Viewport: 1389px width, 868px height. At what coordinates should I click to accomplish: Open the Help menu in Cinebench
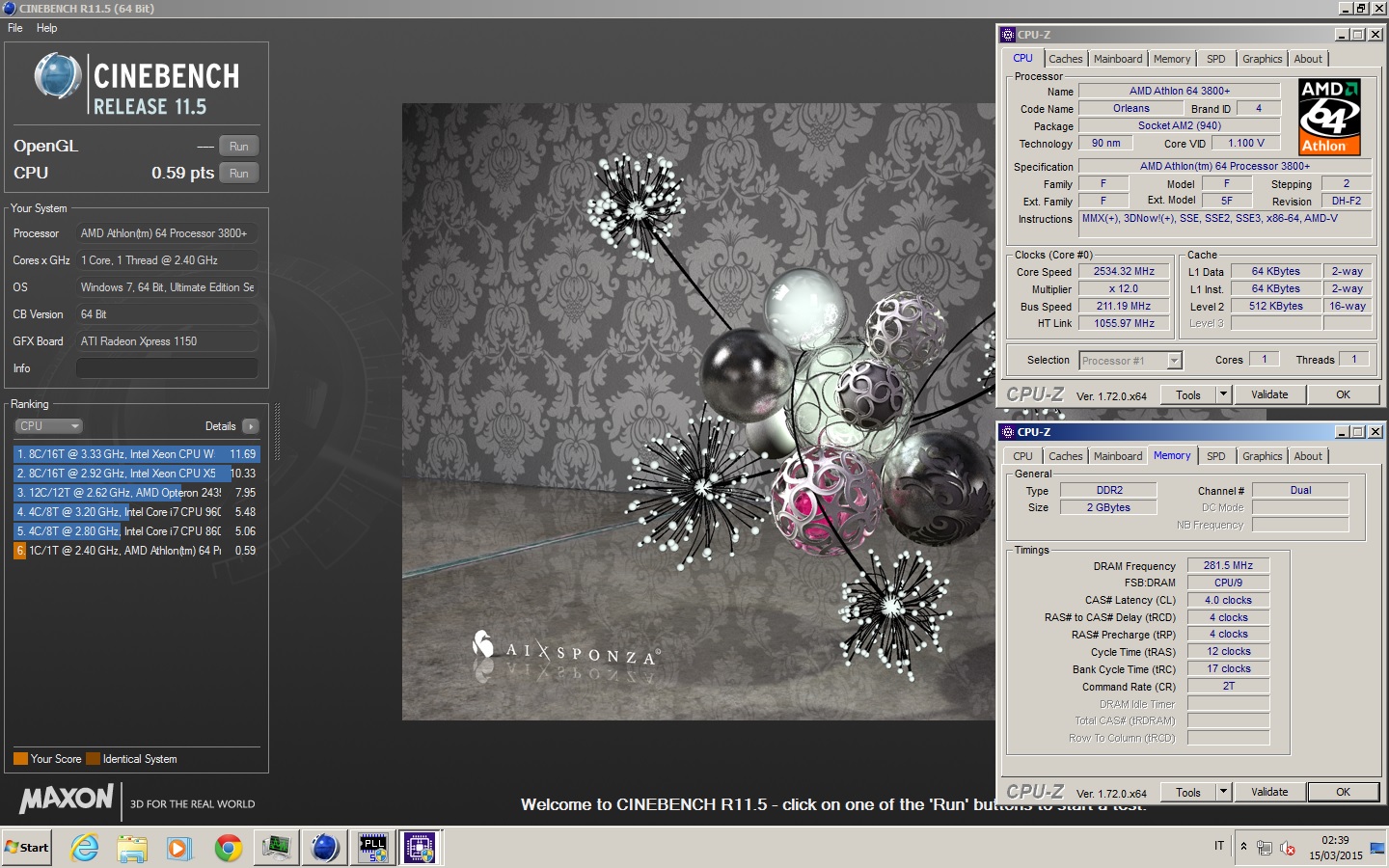point(46,28)
